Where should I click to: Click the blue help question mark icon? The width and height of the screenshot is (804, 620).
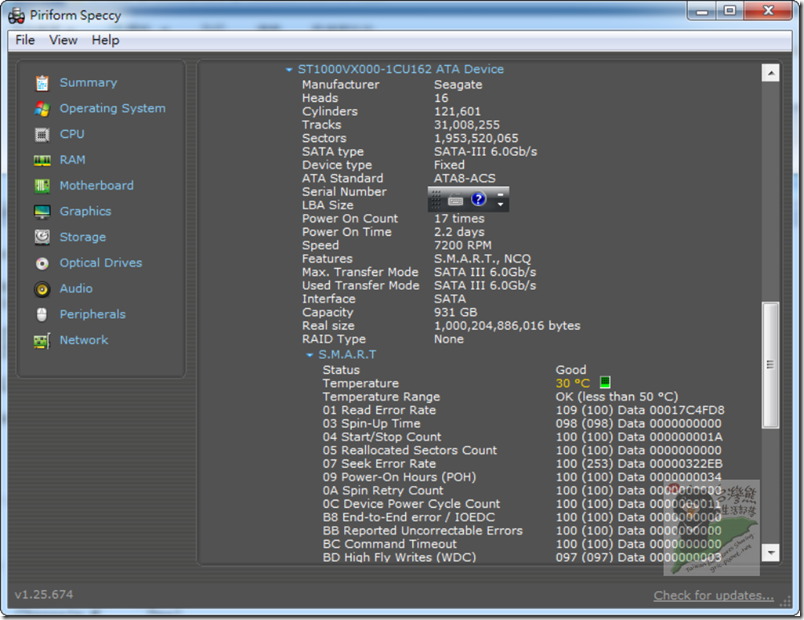478,198
